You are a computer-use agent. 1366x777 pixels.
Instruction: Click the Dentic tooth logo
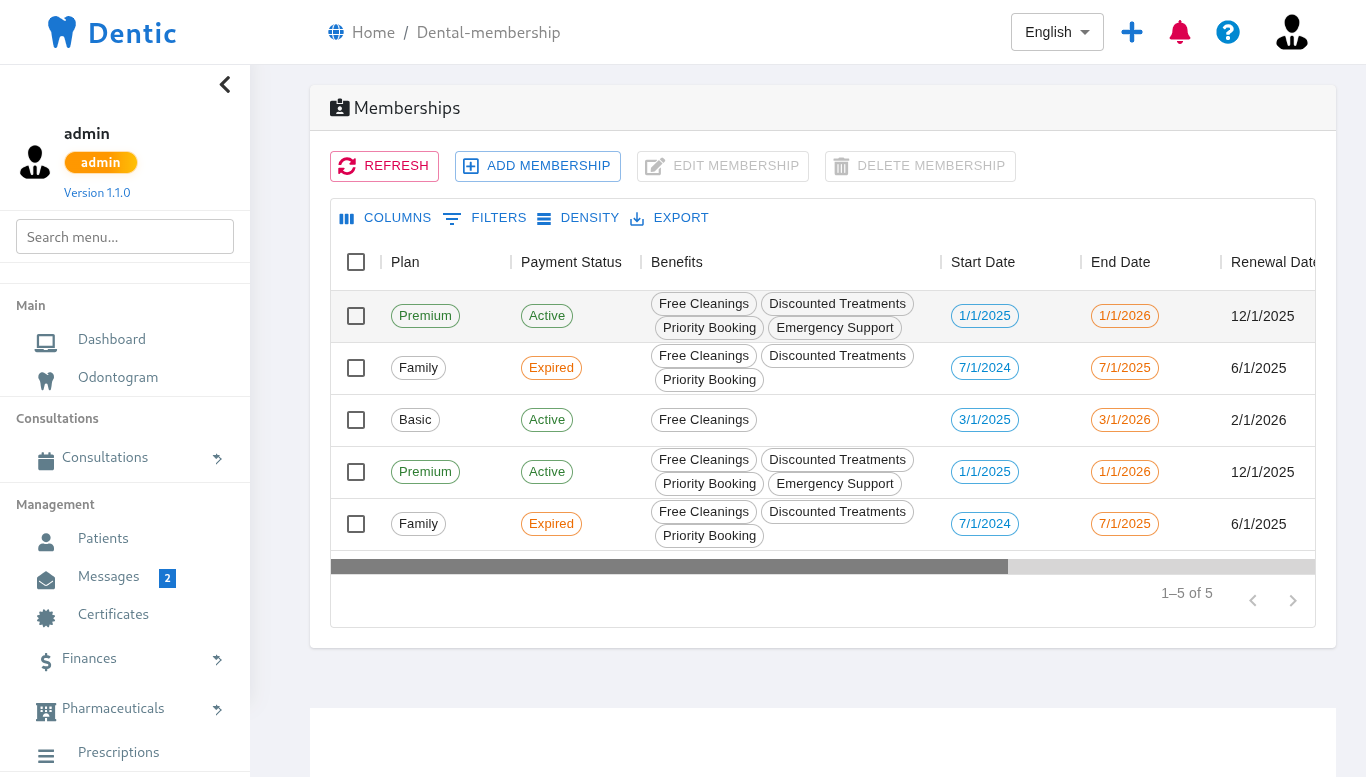click(x=62, y=32)
